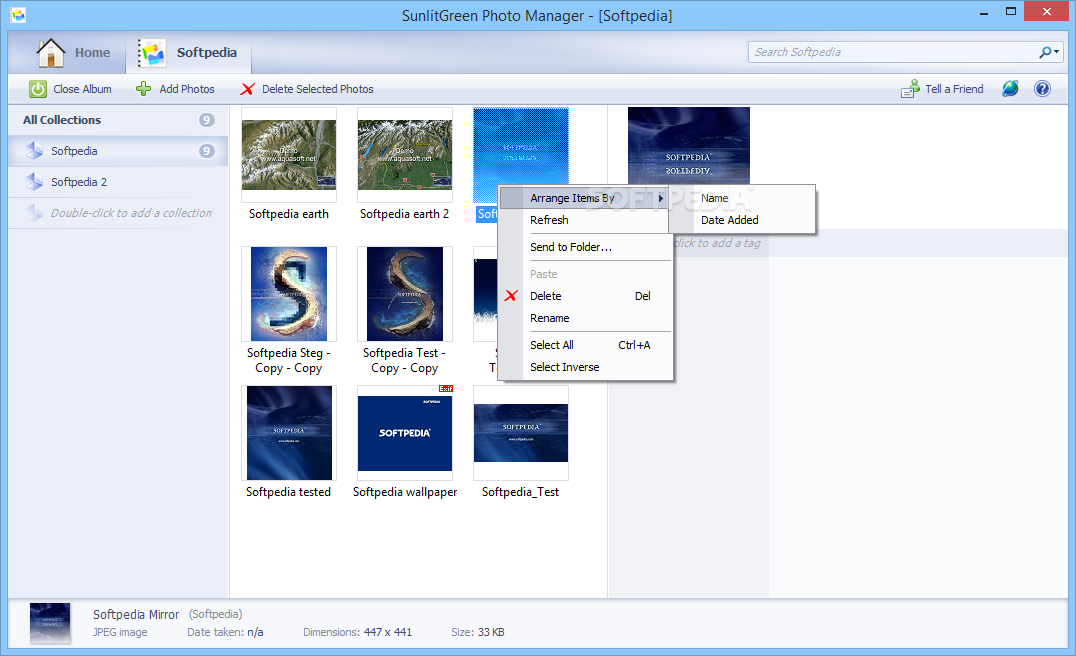
Task: Open the website globe icon
Action: coord(1010,89)
